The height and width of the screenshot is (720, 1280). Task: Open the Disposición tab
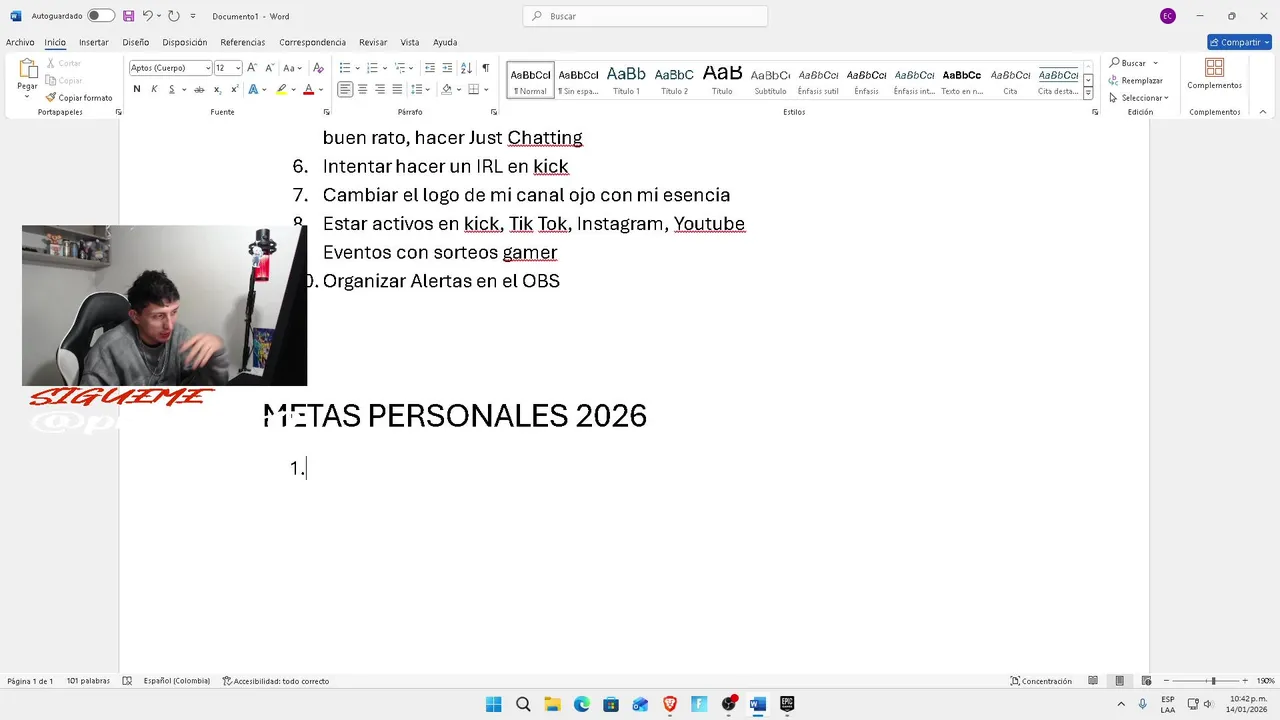pyautogui.click(x=185, y=42)
